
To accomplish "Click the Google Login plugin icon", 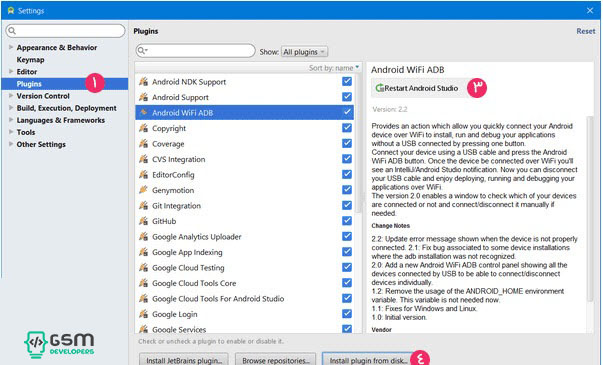I will (x=143, y=314).
